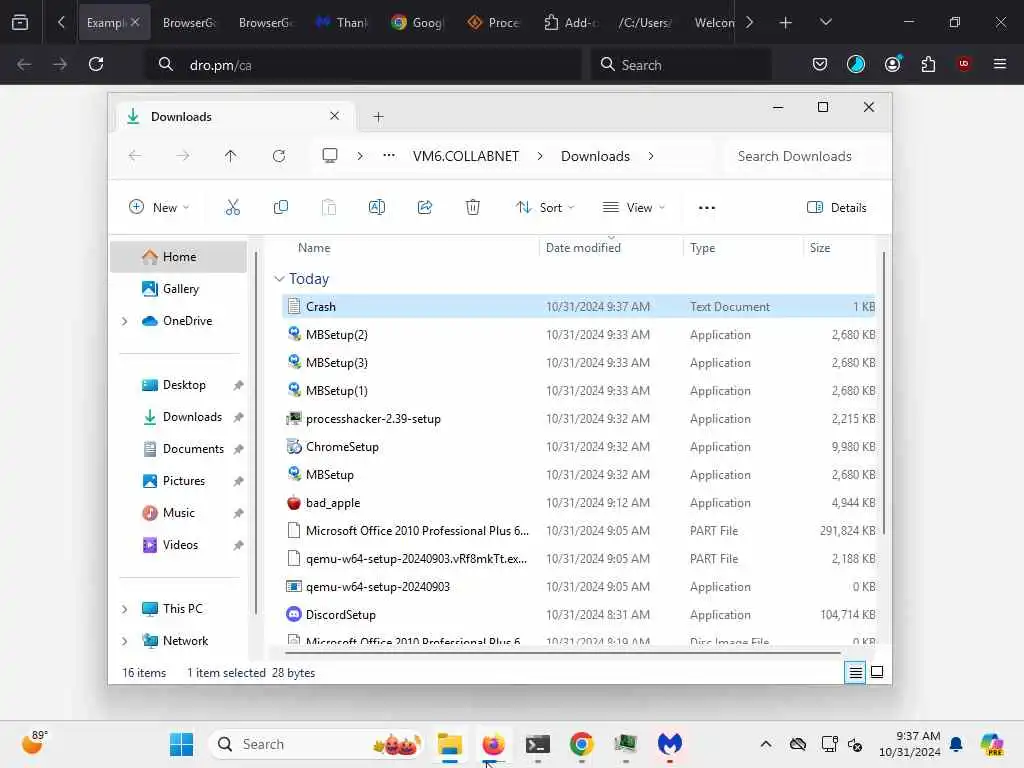
Task: Open the New item dropdown
Action: click(159, 208)
